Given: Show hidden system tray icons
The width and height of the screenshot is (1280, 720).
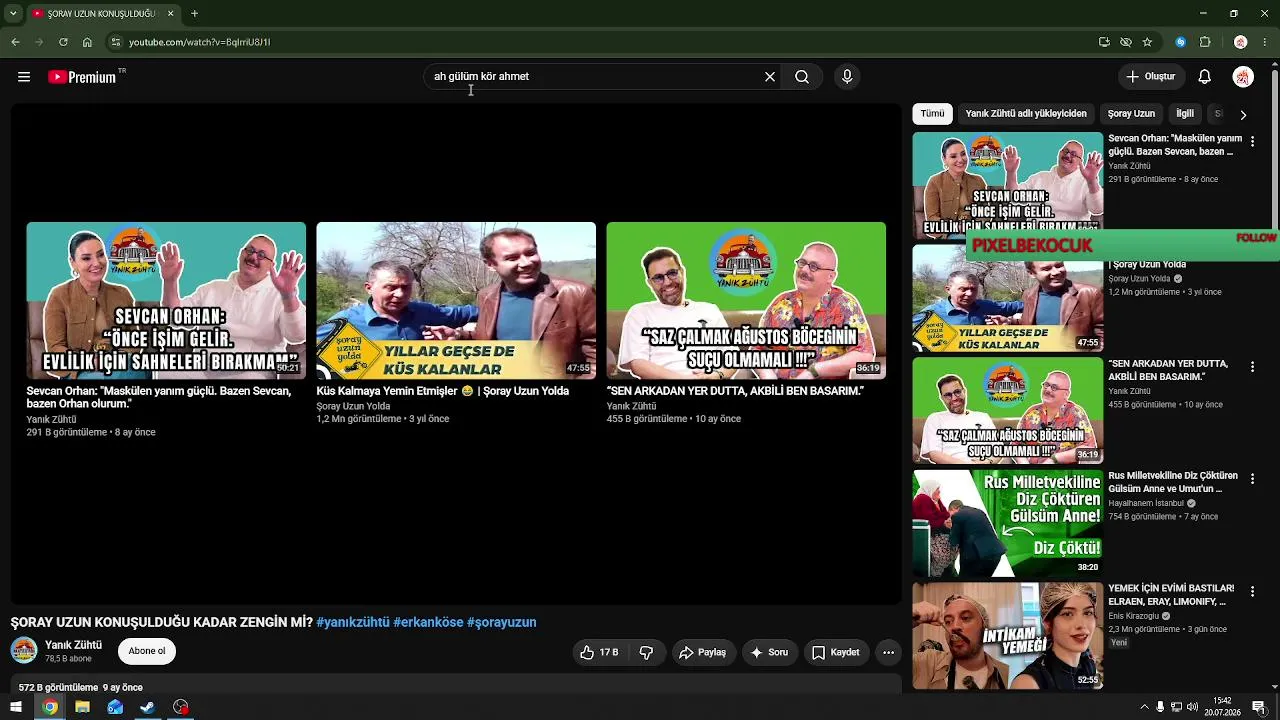Looking at the screenshot, I should click(1144, 707).
